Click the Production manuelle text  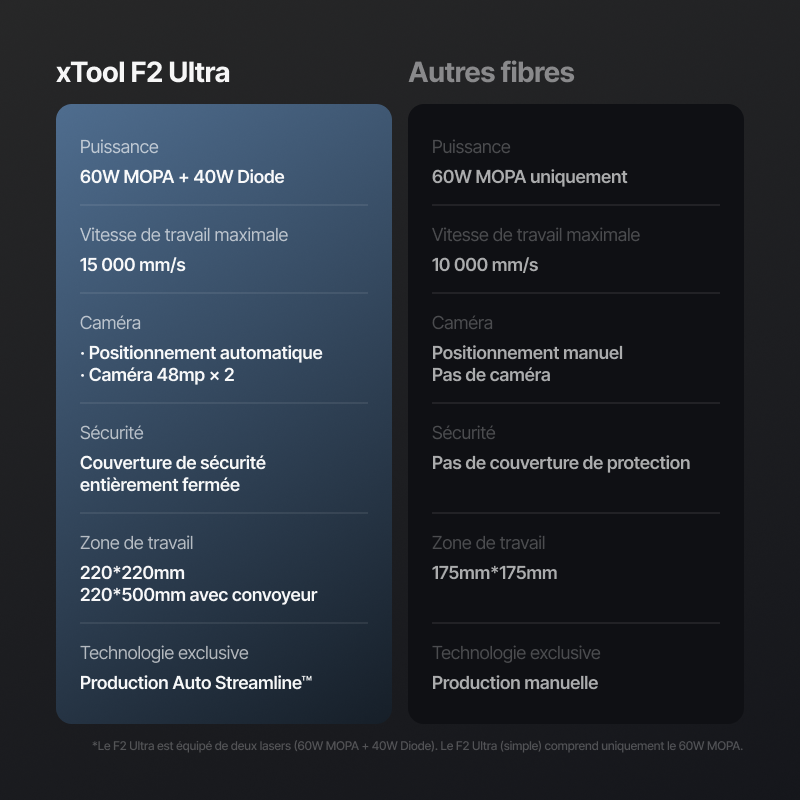point(515,683)
